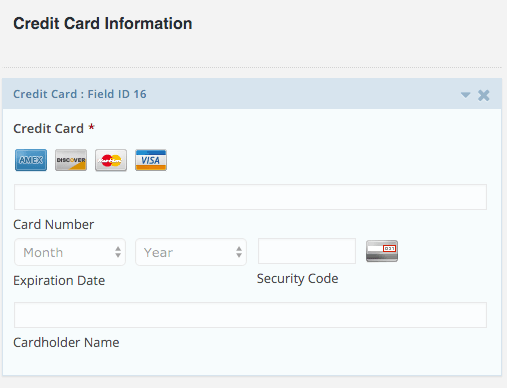Select the MasterCard logo icon
Screen dimensions: 507x388
pyautogui.click(x=111, y=160)
